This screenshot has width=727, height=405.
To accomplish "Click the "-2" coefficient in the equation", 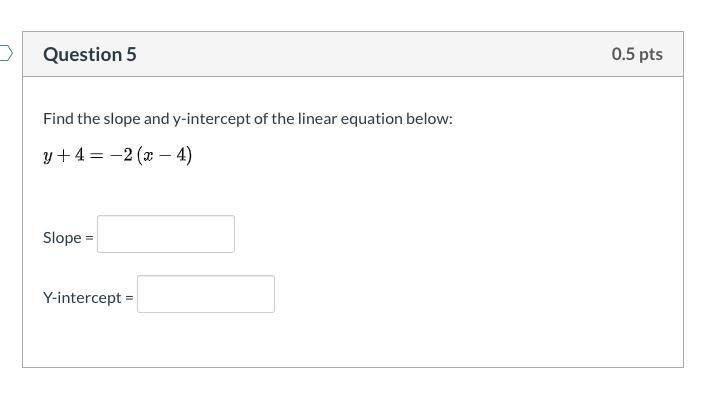I will (x=122, y=156).
